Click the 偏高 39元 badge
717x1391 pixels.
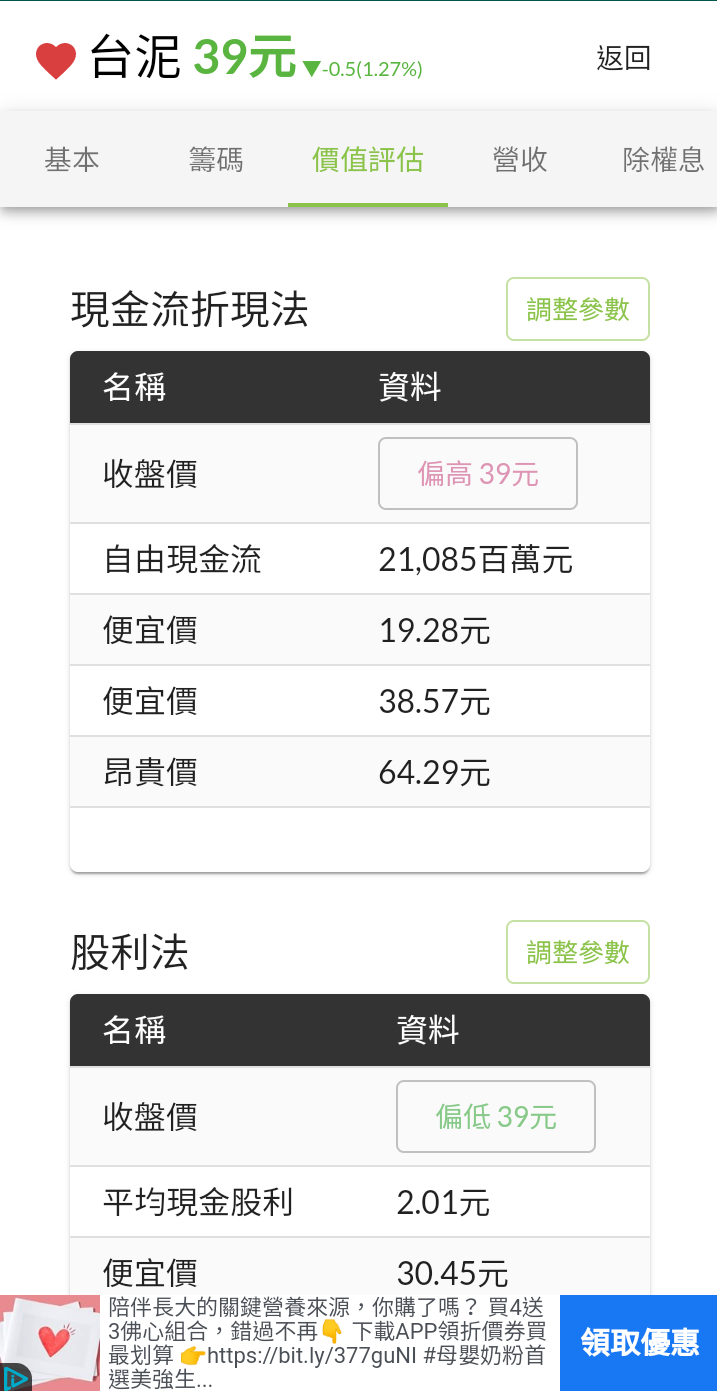point(478,474)
